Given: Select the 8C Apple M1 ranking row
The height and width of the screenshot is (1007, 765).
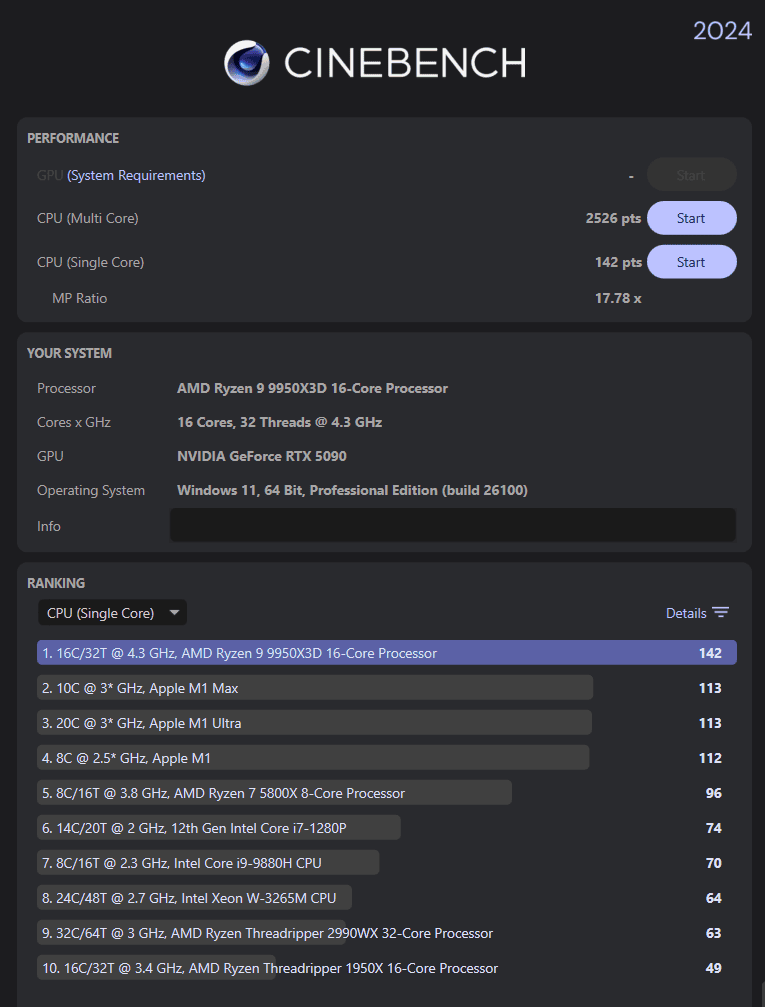Looking at the screenshot, I should click(387, 758).
